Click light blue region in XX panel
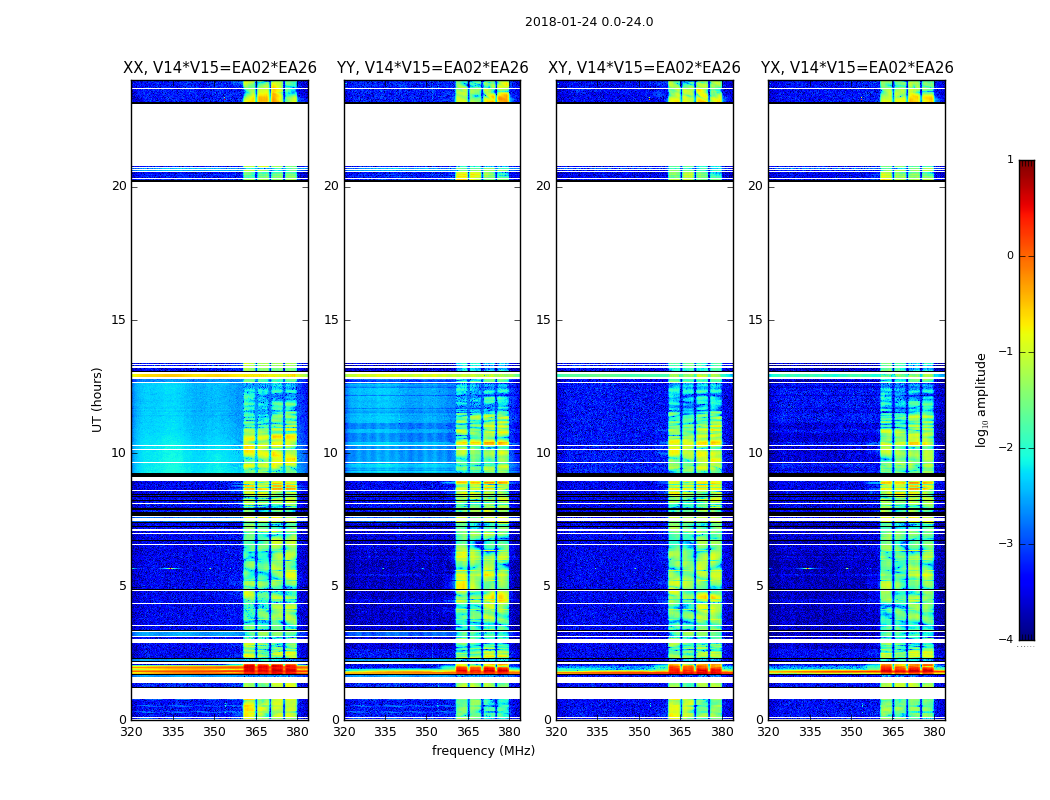This screenshot has width=1050, height=800. [x=188, y=427]
